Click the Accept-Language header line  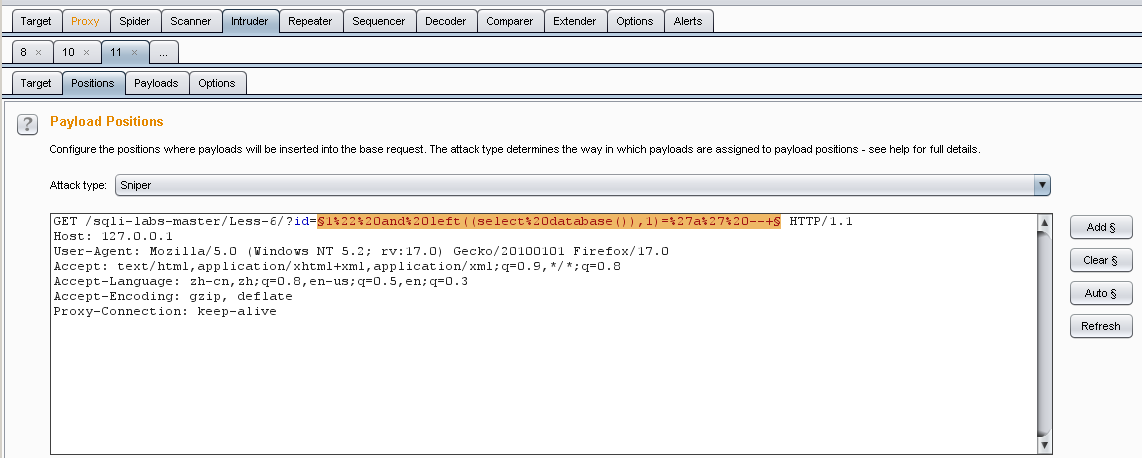(x=261, y=281)
